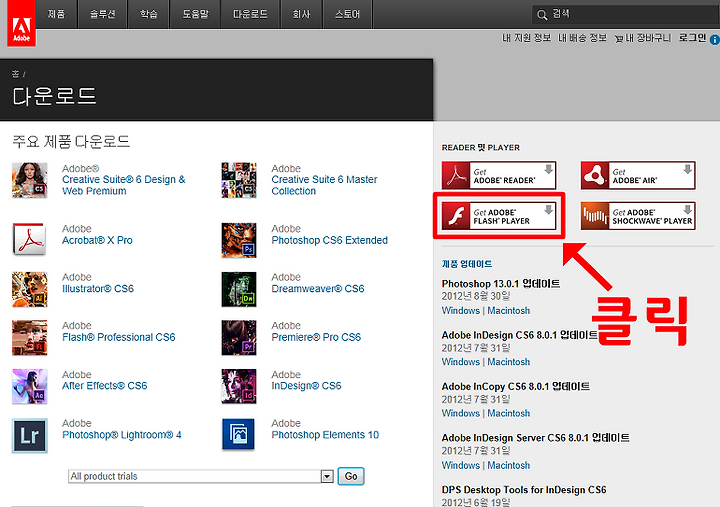The width and height of the screenshot is (720, 507).
Task: Click the Premiere Pro CS6 link
Action: tap(316, 337)
